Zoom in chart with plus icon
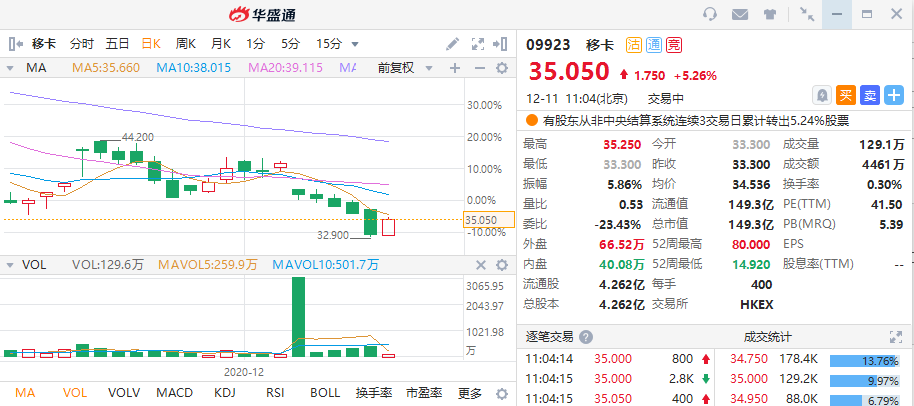This screenshot has height=406, width=914. click(455, 68)
